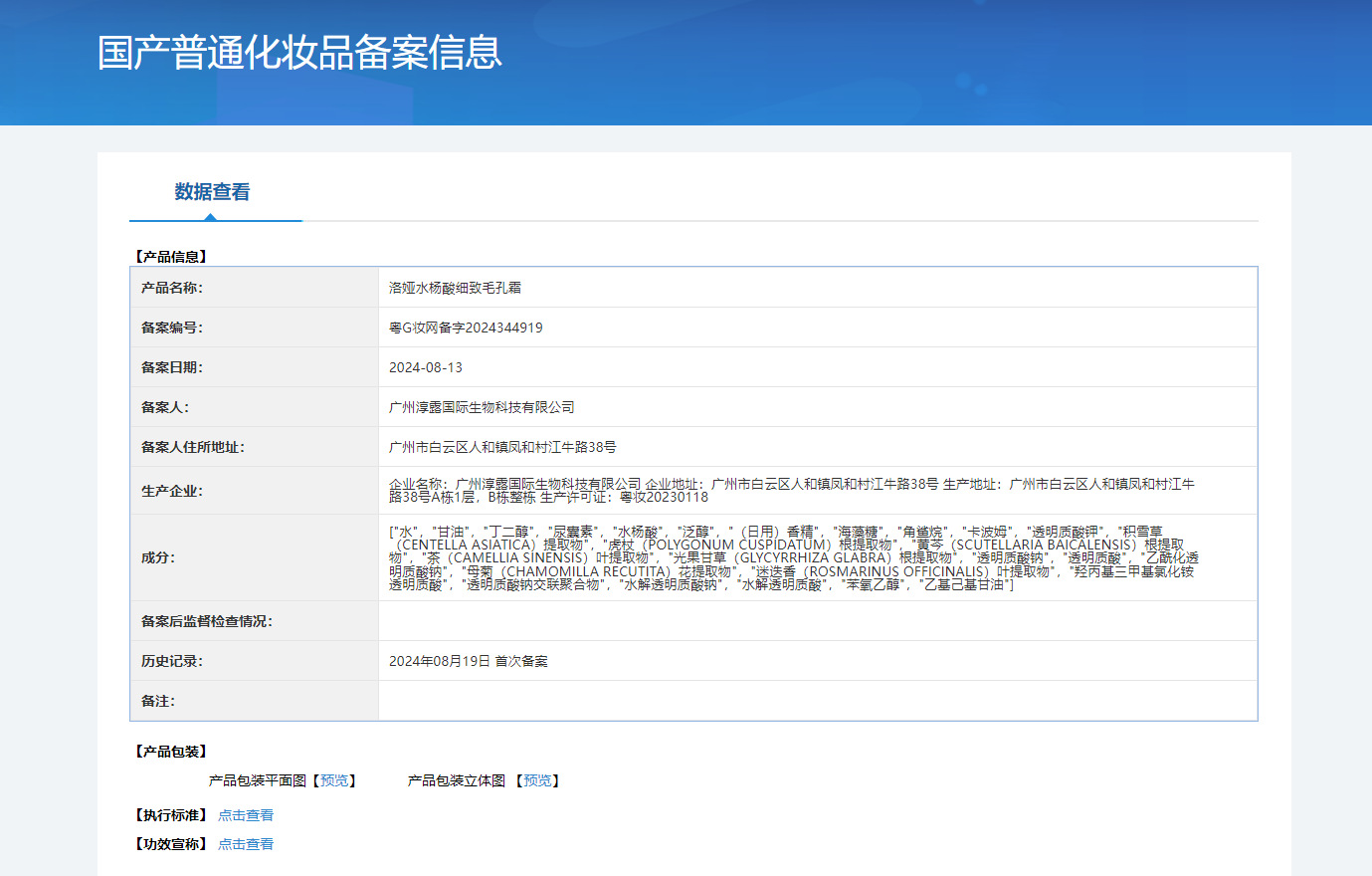Click the page title 国产普通化妆品备案信息

pyautogui.click(x=299, y=53)
